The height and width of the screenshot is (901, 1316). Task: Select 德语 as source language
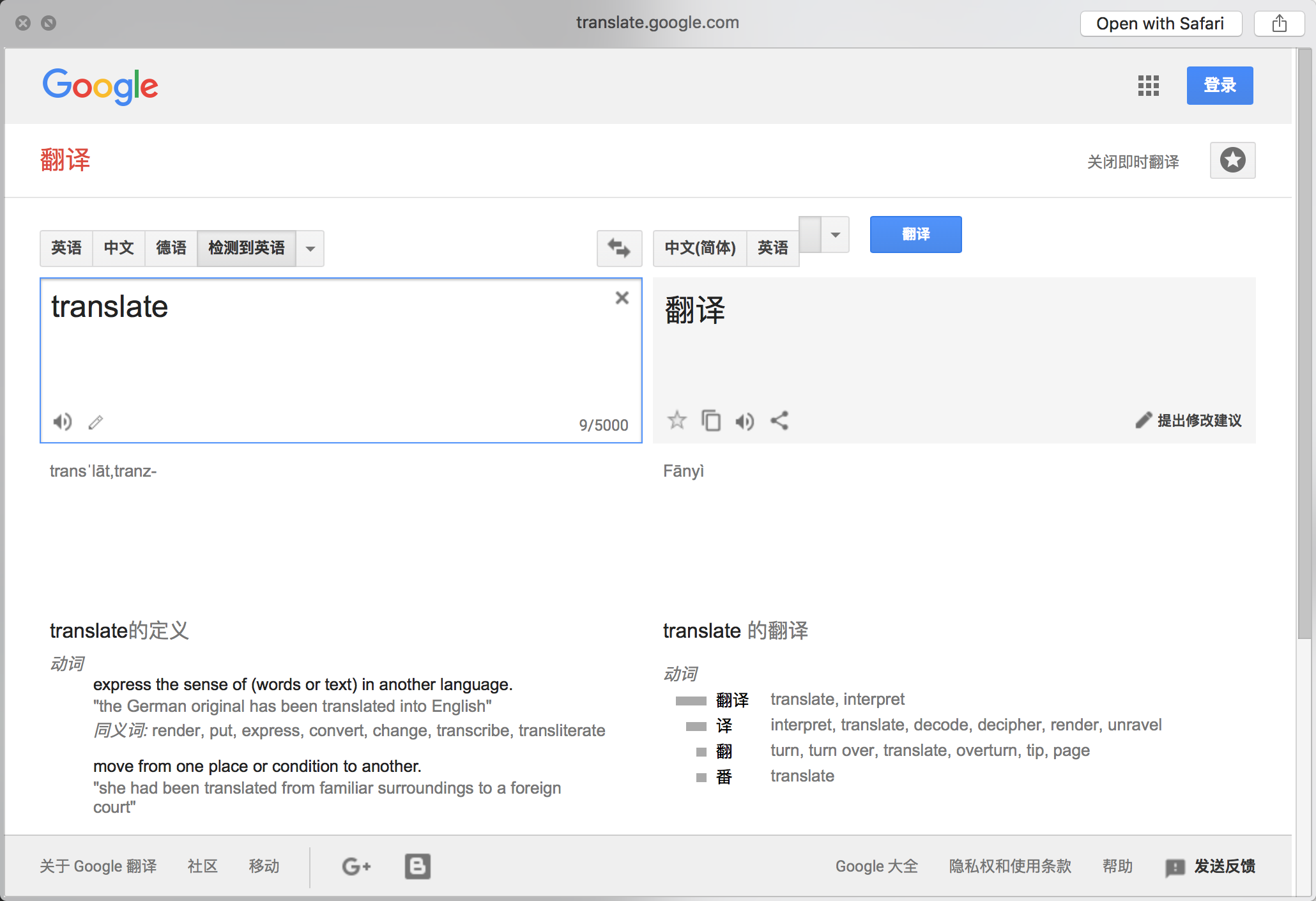coord(171,248)
